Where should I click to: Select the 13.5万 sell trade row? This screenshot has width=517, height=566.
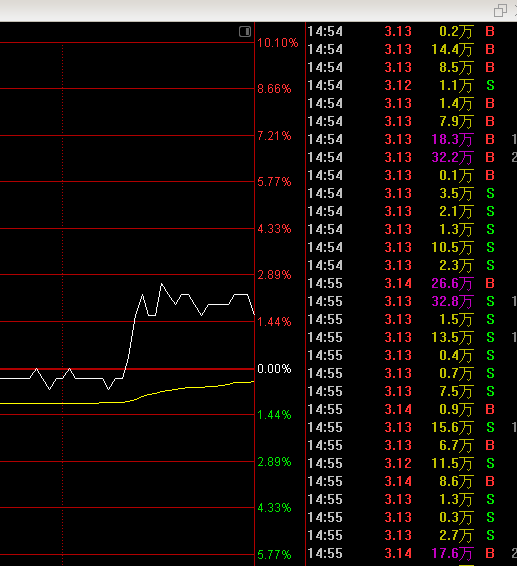click(412, 338)
